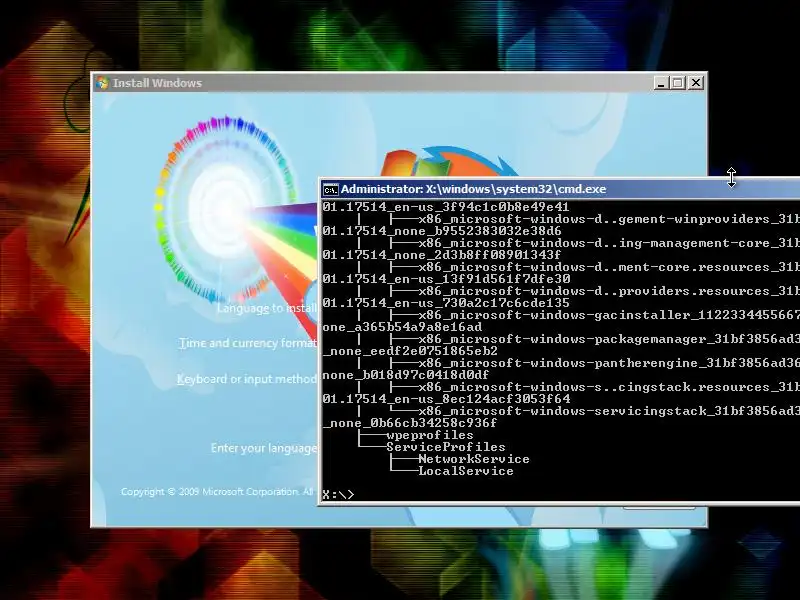800x600 pixels.
Task: Click the 01.17514_en-us_13f91d561f7dfe30 line
Action: click(446, 279)
